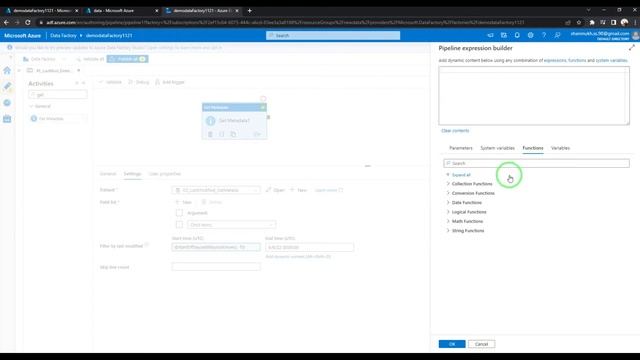640x360 pixels.
Task: Open the Monitor hub icon
Action: [7, 102]
